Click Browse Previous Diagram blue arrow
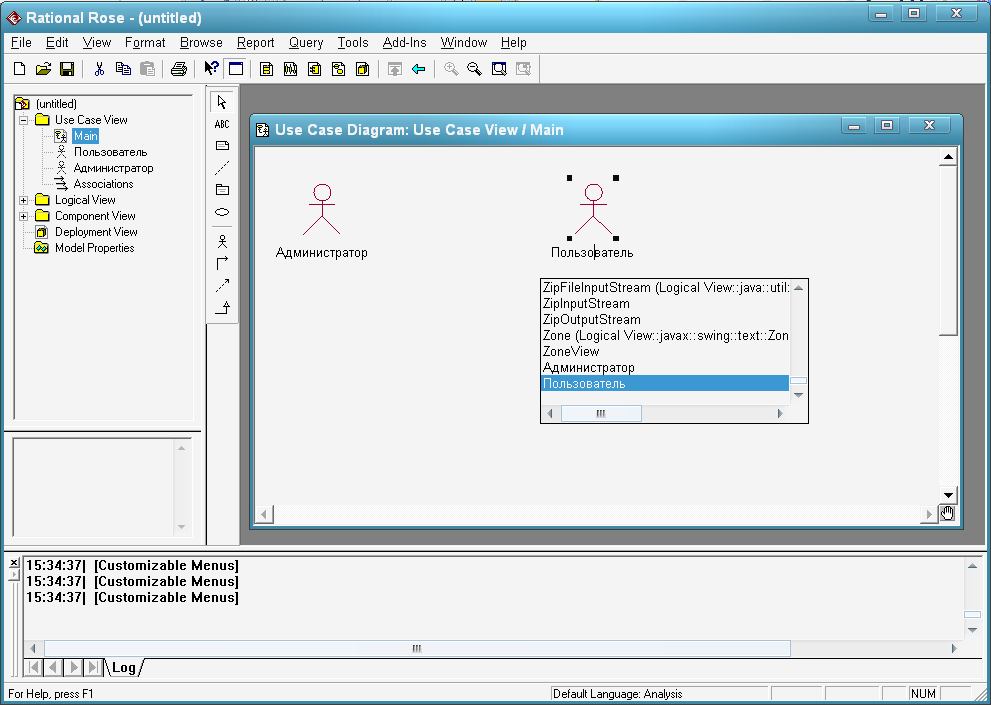 [418, 69]
